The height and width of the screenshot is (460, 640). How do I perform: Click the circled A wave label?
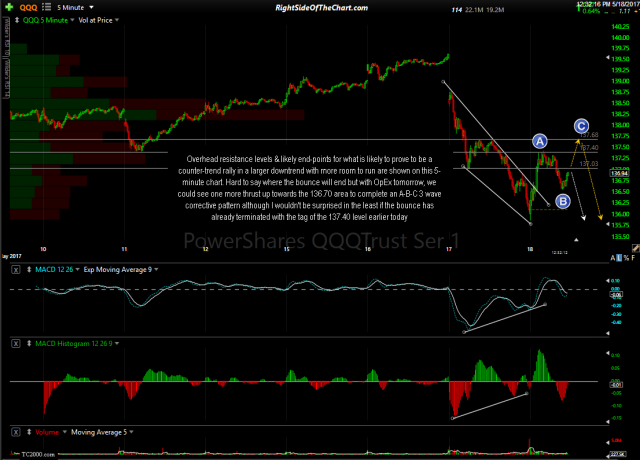(x=540, y=141)
